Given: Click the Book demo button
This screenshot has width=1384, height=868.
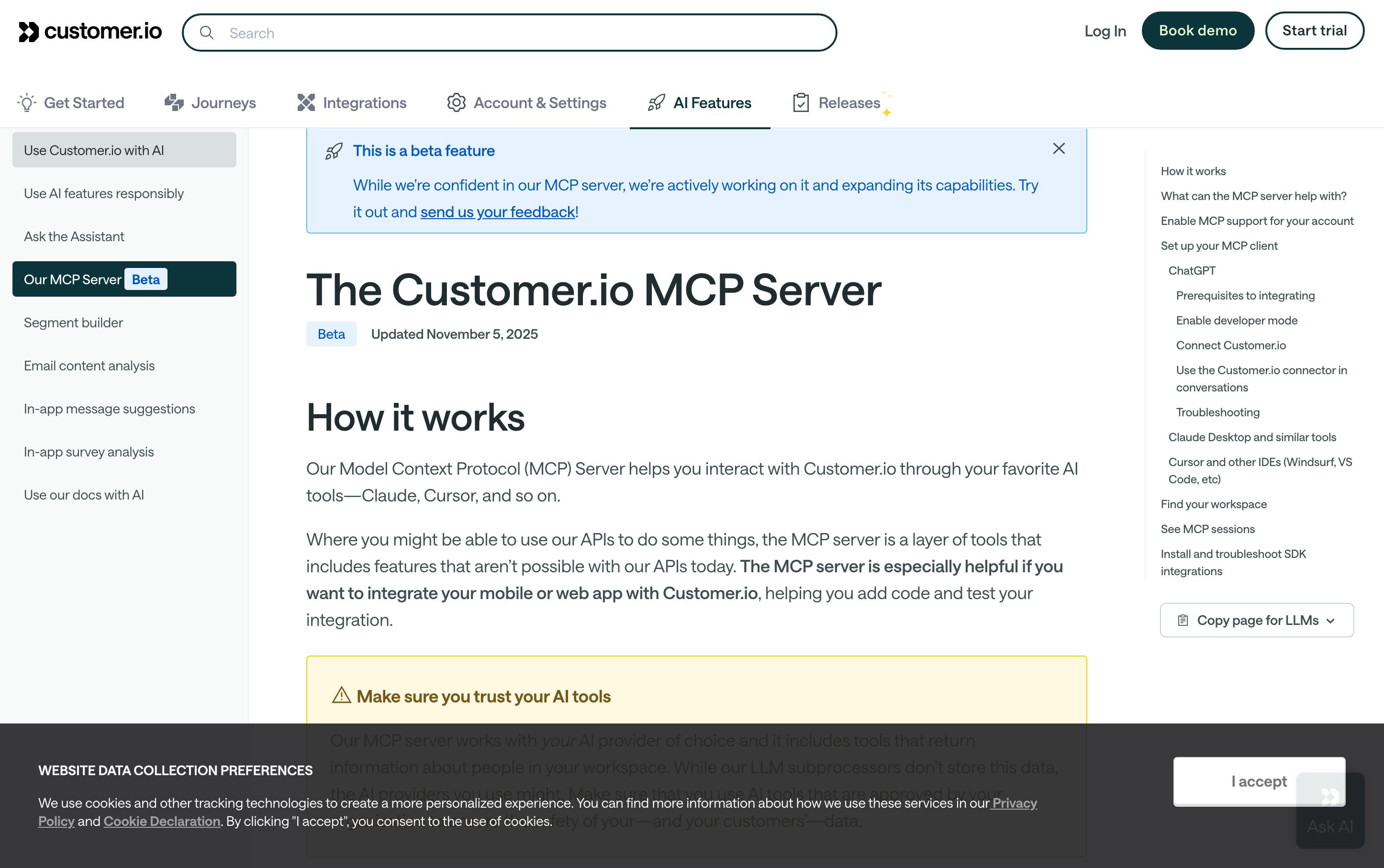Looking at the screenshot, I should coord(1197,31).
